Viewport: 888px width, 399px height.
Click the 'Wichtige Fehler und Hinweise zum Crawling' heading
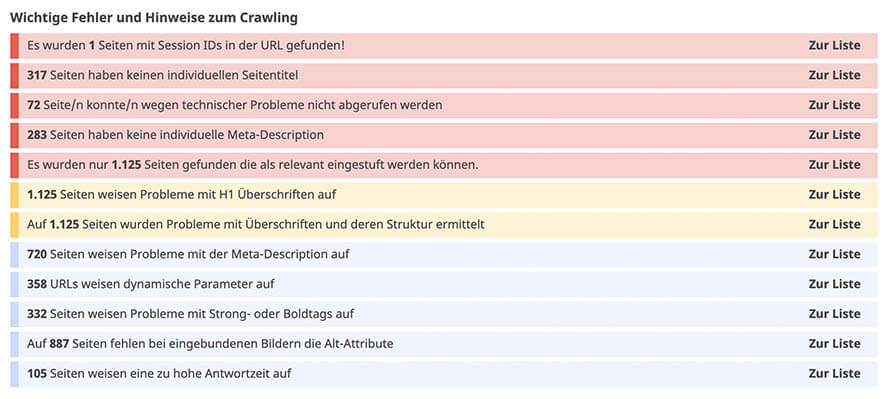(x=154, y=18)
